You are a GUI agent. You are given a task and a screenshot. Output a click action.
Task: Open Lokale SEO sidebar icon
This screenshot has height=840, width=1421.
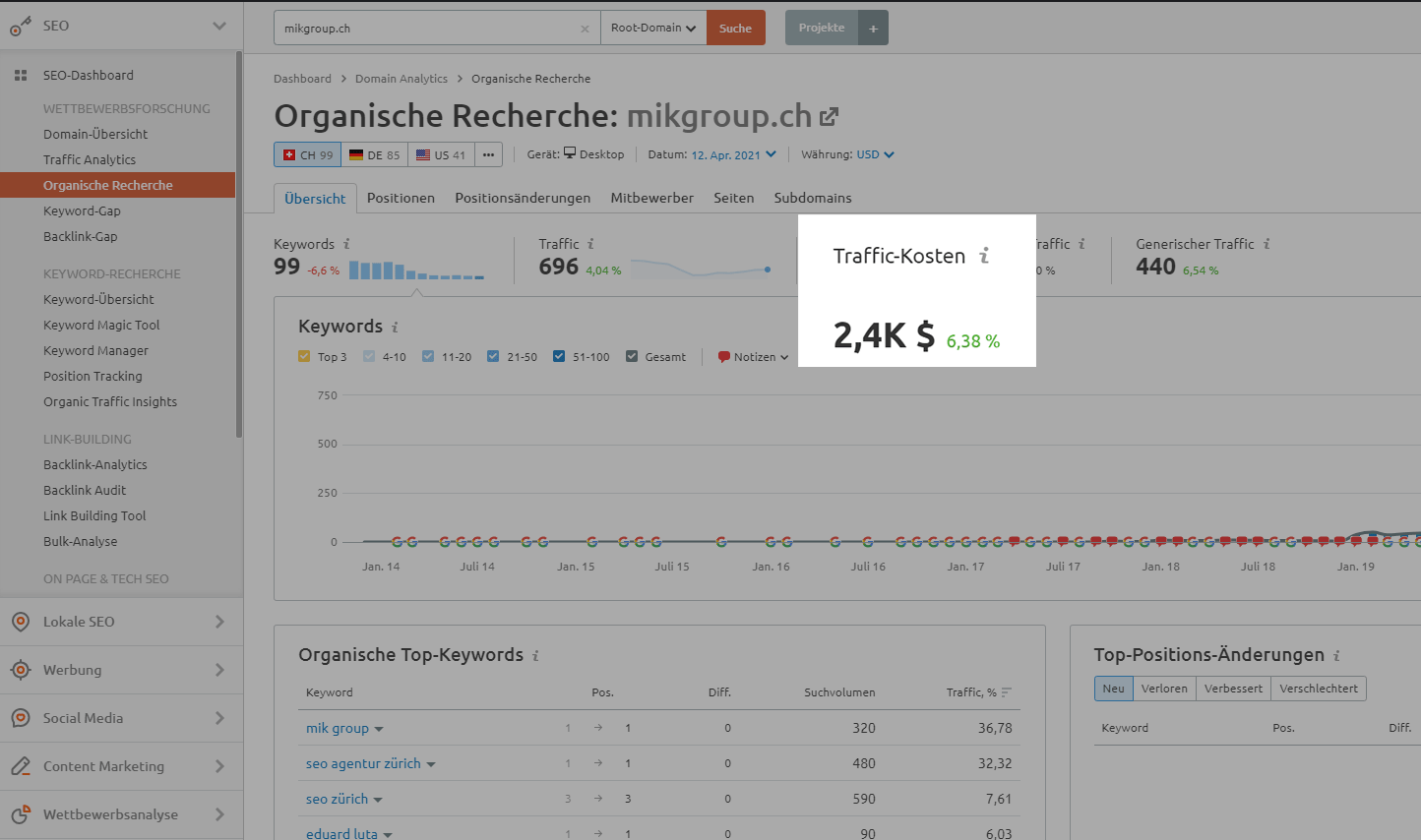(x=21, y=622)
